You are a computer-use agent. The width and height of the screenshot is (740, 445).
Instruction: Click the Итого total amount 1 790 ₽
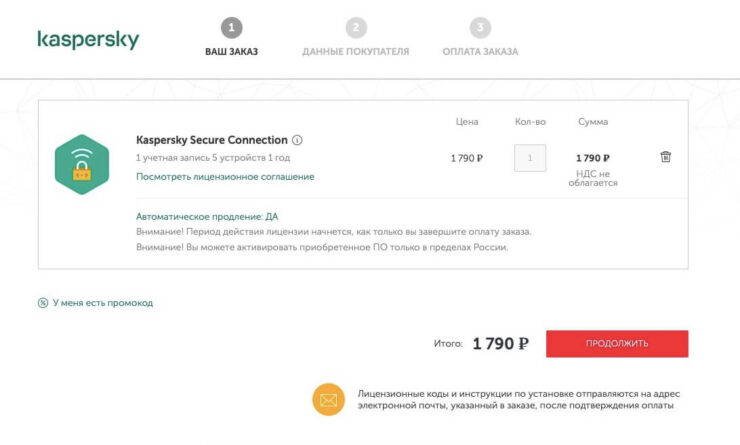(x=500, y=344)
